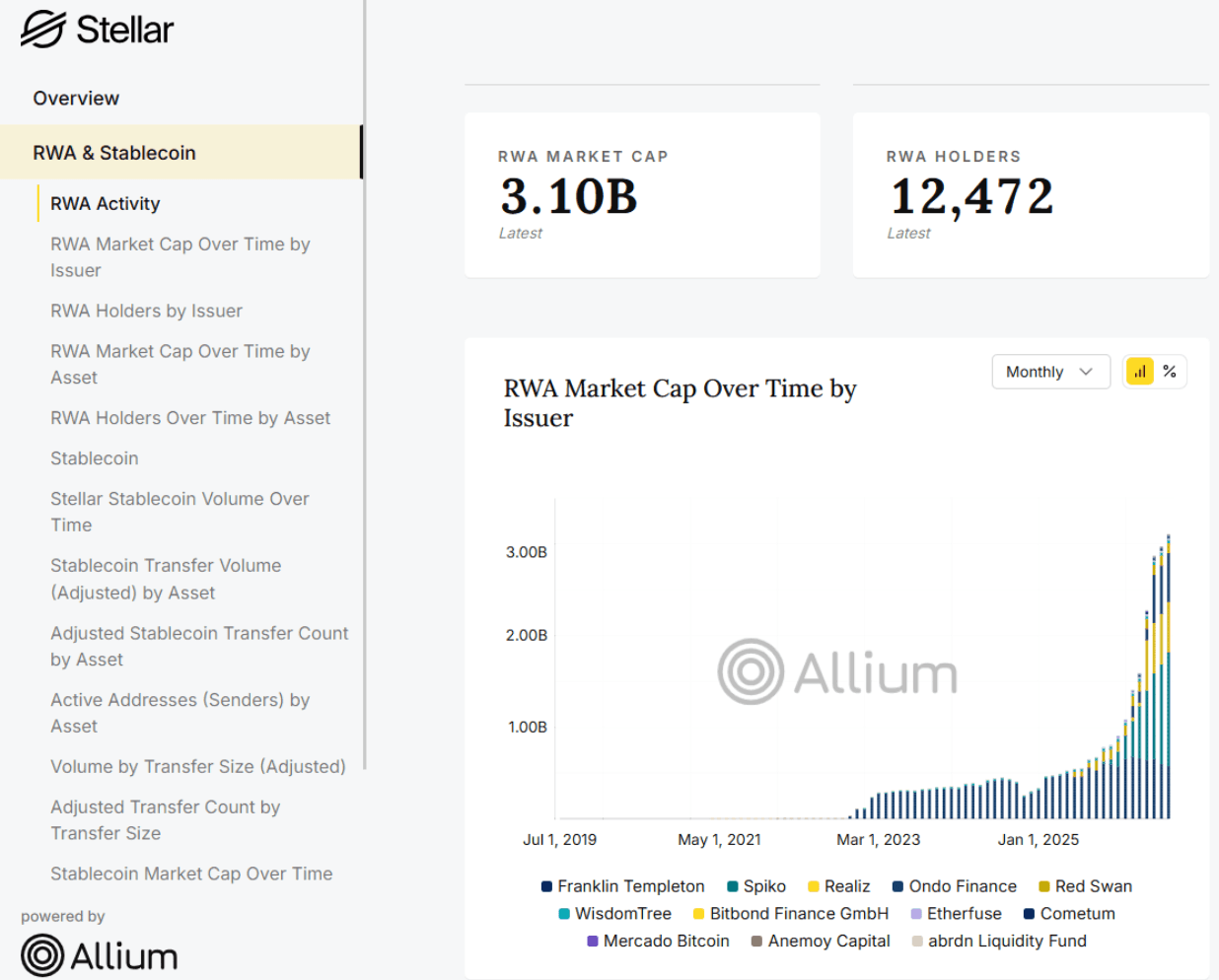1219x980 pixels.
Task: Toggle Anemoy Capital legend entry
Action: tap(821, 942)
